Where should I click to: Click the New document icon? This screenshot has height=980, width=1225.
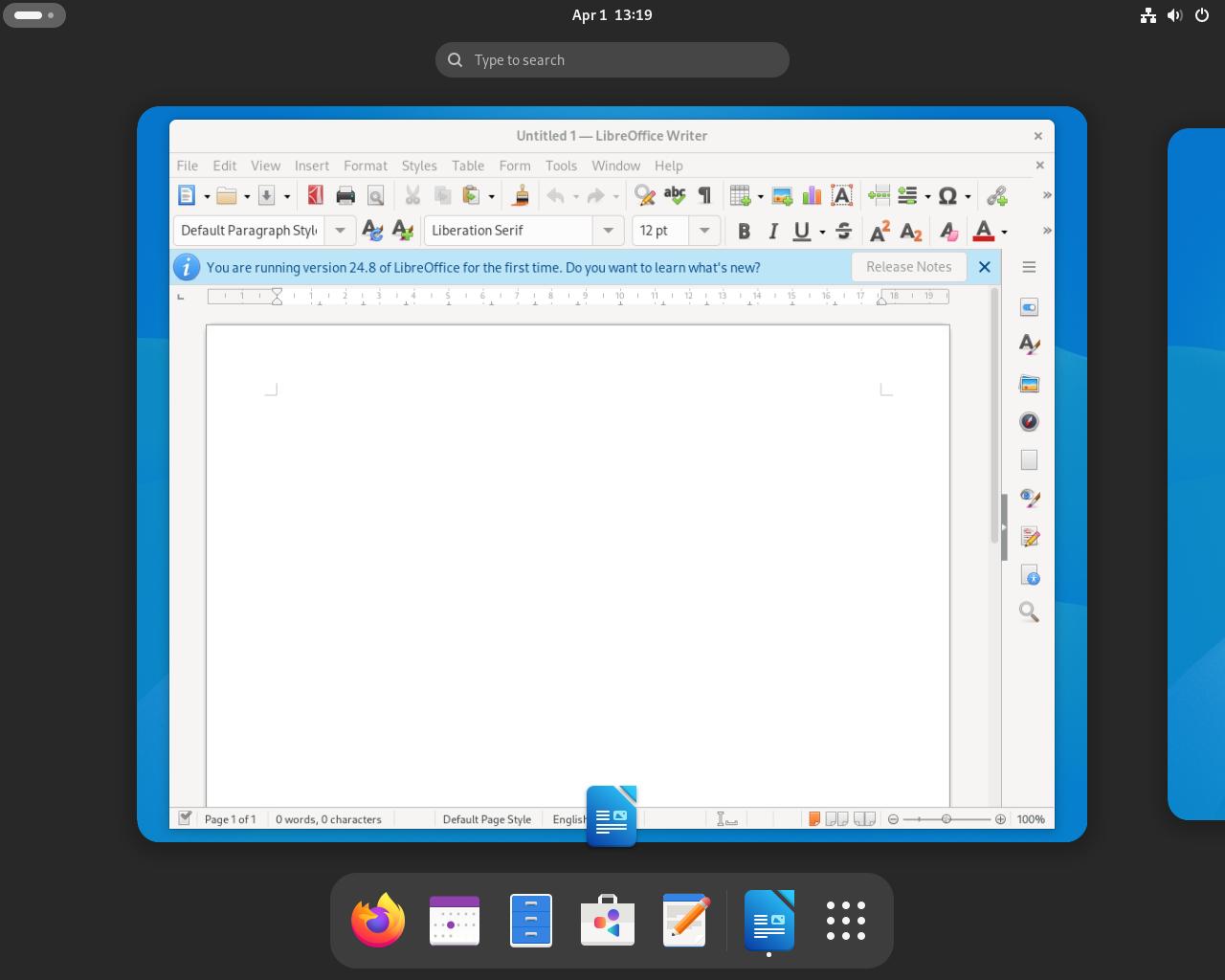(187, 195)
